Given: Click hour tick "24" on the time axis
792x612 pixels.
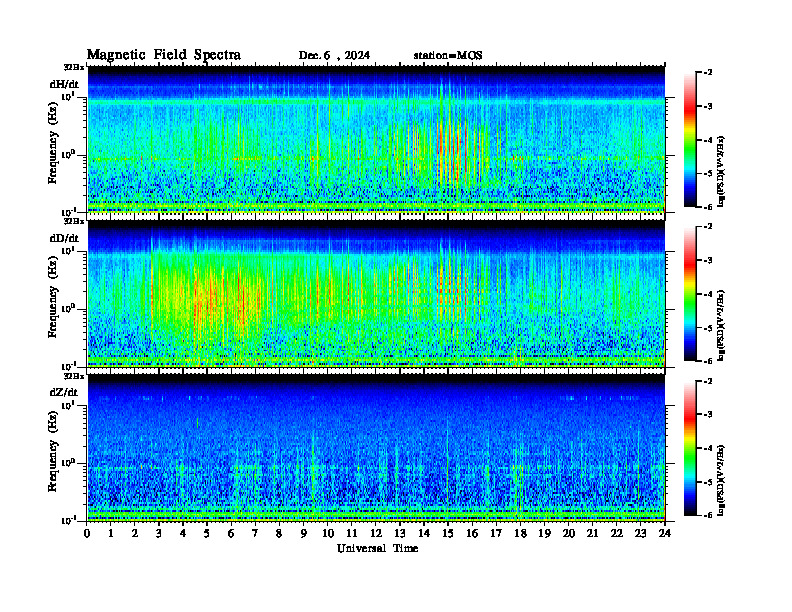Looking at the screenshot, I should 665,534.
